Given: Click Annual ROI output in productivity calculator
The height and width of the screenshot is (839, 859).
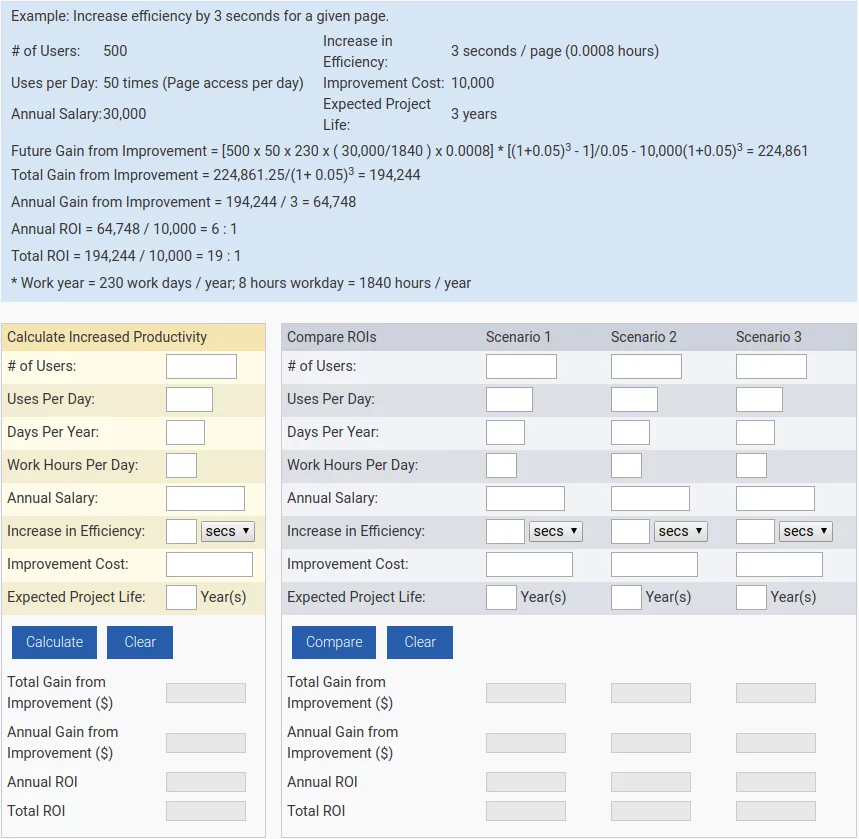Looking at the screenshot, I should [206, 782].
